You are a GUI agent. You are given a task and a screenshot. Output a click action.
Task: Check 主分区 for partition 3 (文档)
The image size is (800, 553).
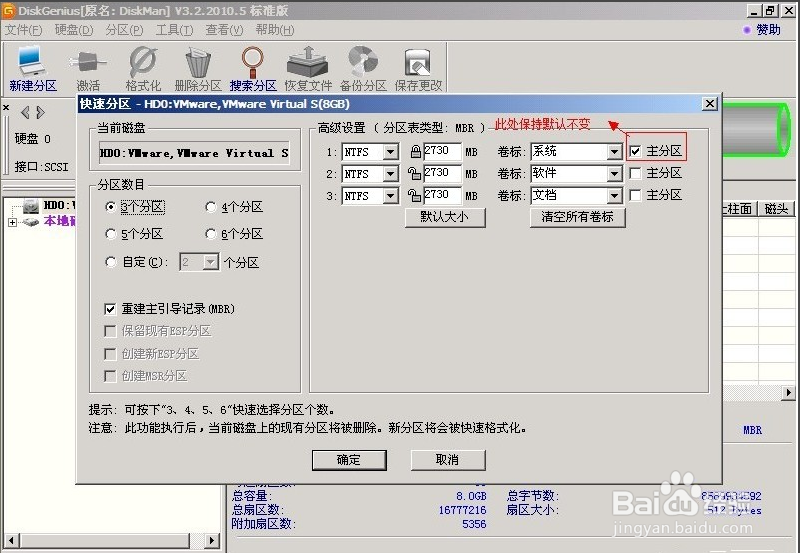click(x=635, y=195)
